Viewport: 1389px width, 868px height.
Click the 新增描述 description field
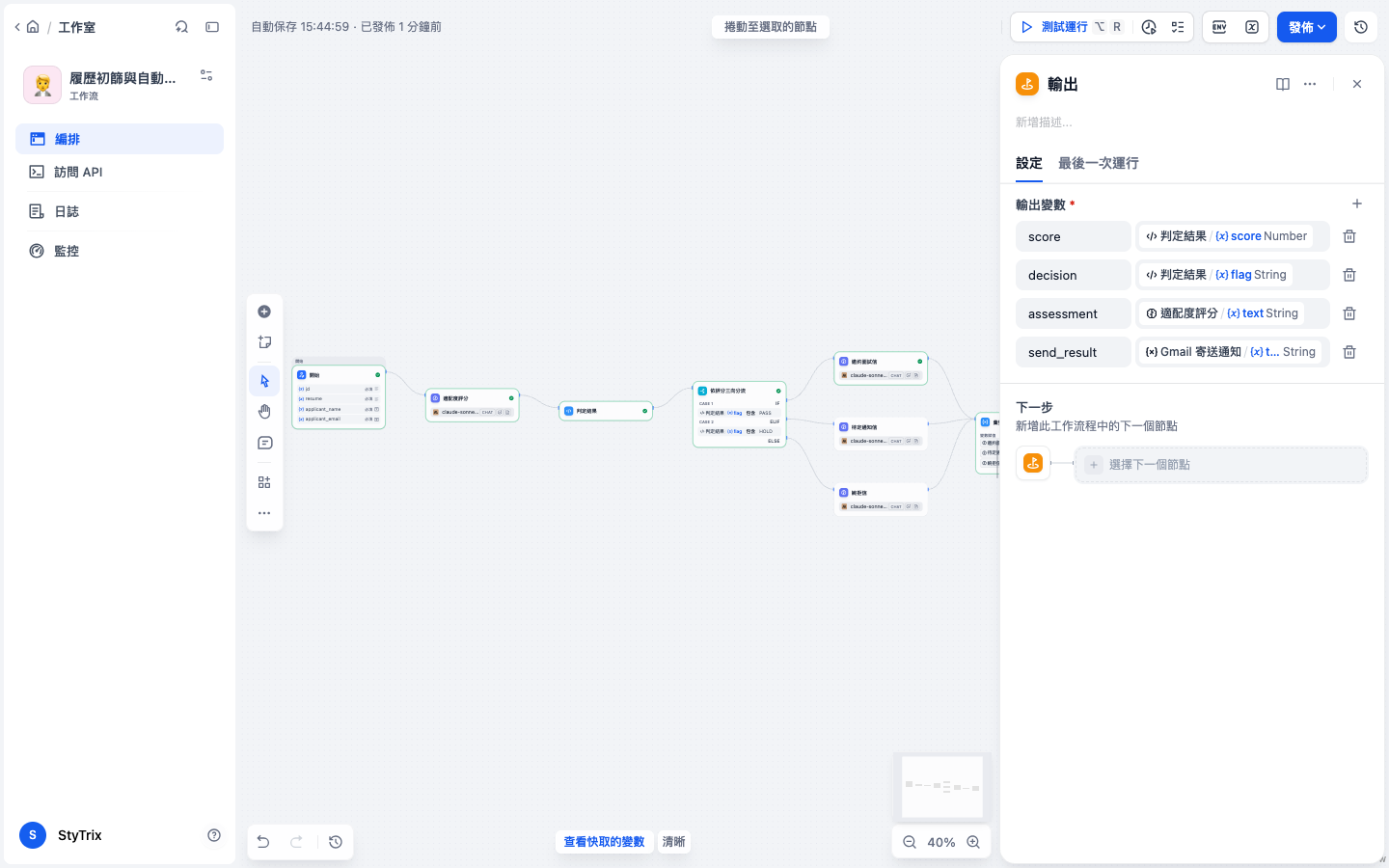click(1191, 122)
